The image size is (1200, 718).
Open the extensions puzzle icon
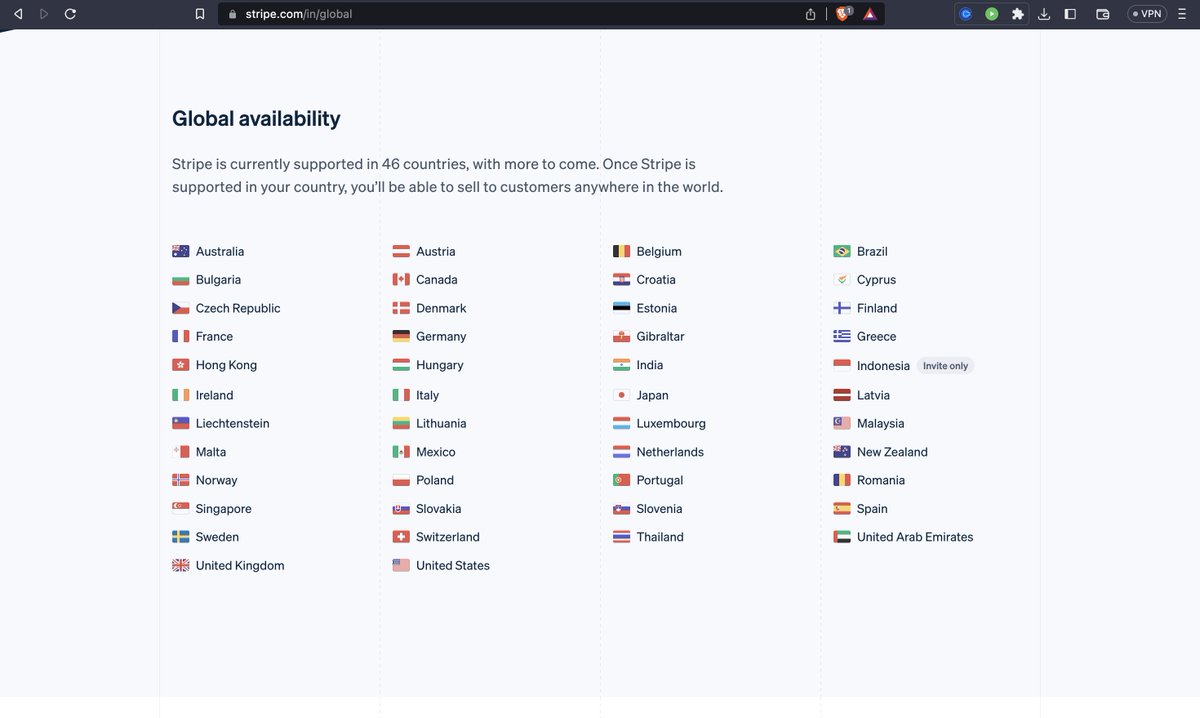1018,14
